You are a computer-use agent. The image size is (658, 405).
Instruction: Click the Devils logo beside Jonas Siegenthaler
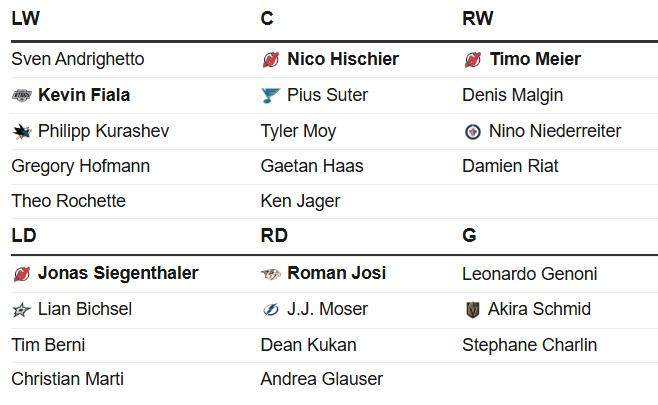click(x=22, y=274)
